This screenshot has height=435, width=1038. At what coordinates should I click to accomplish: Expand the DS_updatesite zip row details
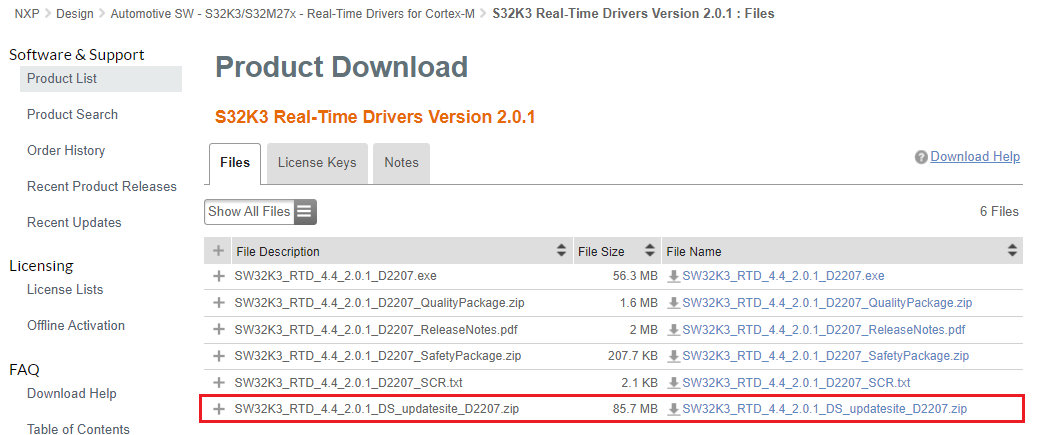(x=219, y=409)
